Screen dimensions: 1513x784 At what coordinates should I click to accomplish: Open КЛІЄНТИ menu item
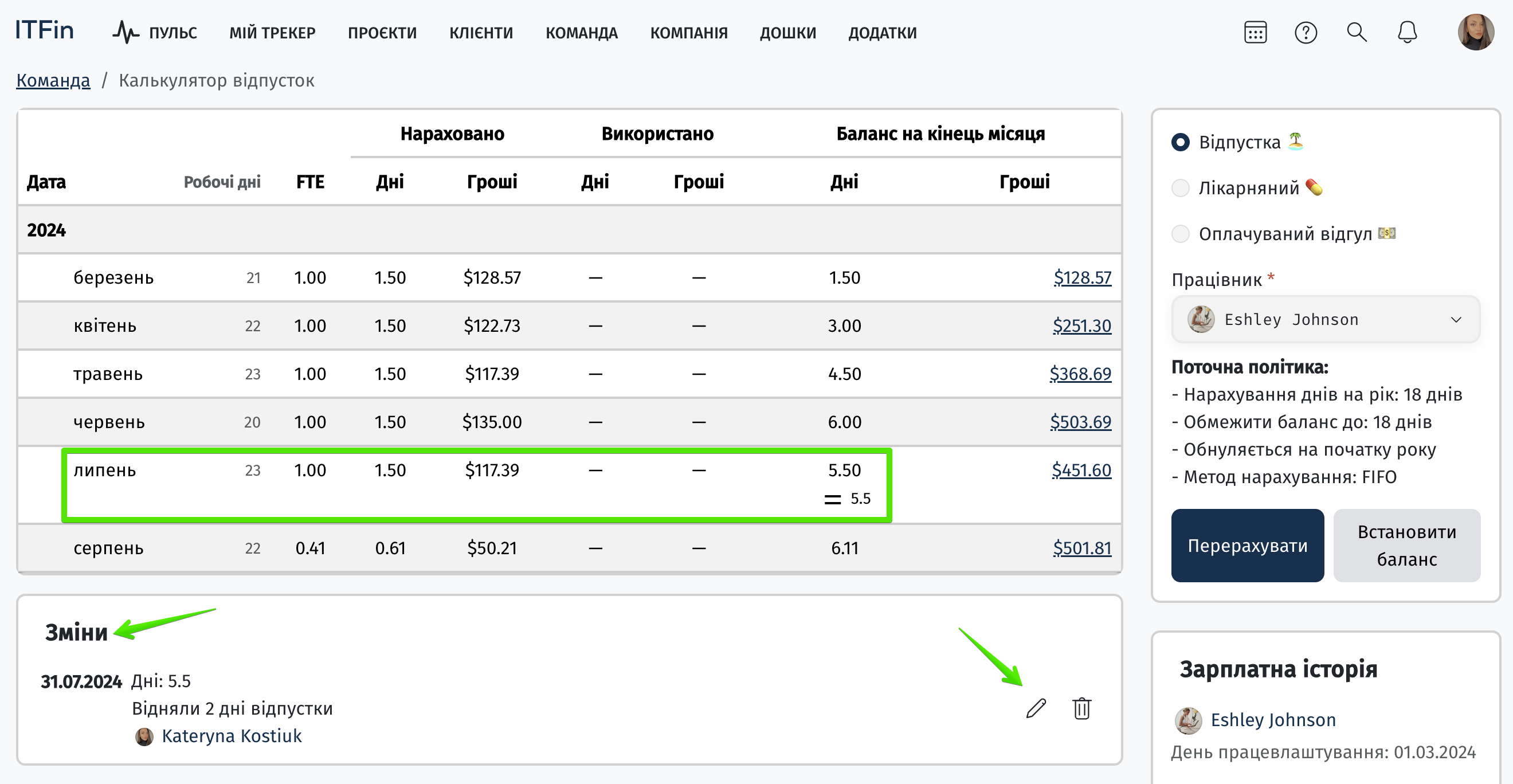(481, 33)
